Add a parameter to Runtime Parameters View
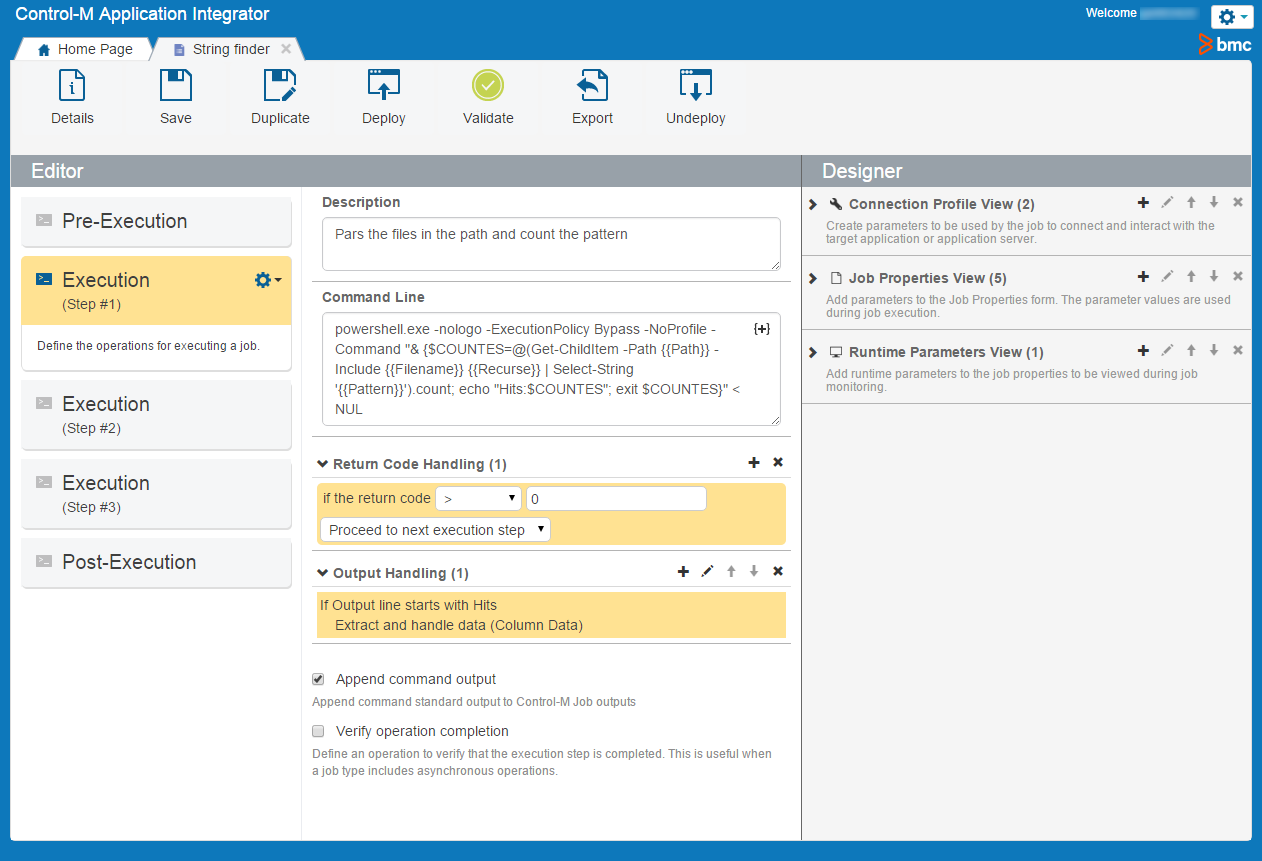The height and width of the screenshot is (861, 1262). coord(1144,350)
